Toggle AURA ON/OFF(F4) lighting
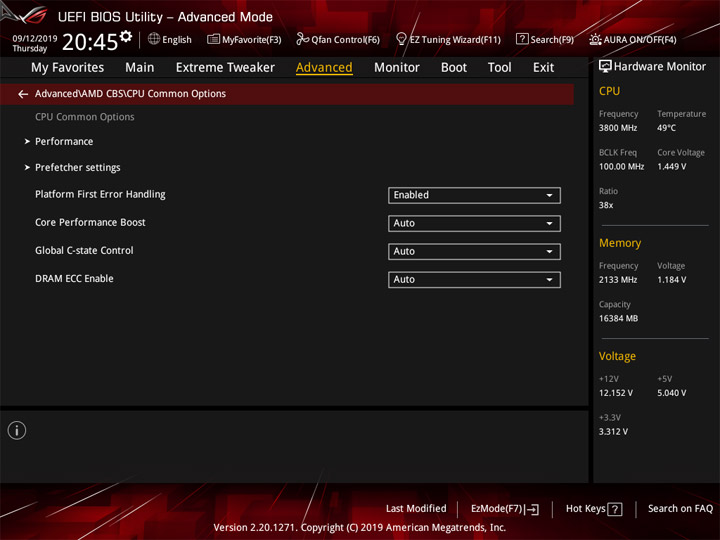The height and width of the screenshot is (540, 720). [633, 39]
